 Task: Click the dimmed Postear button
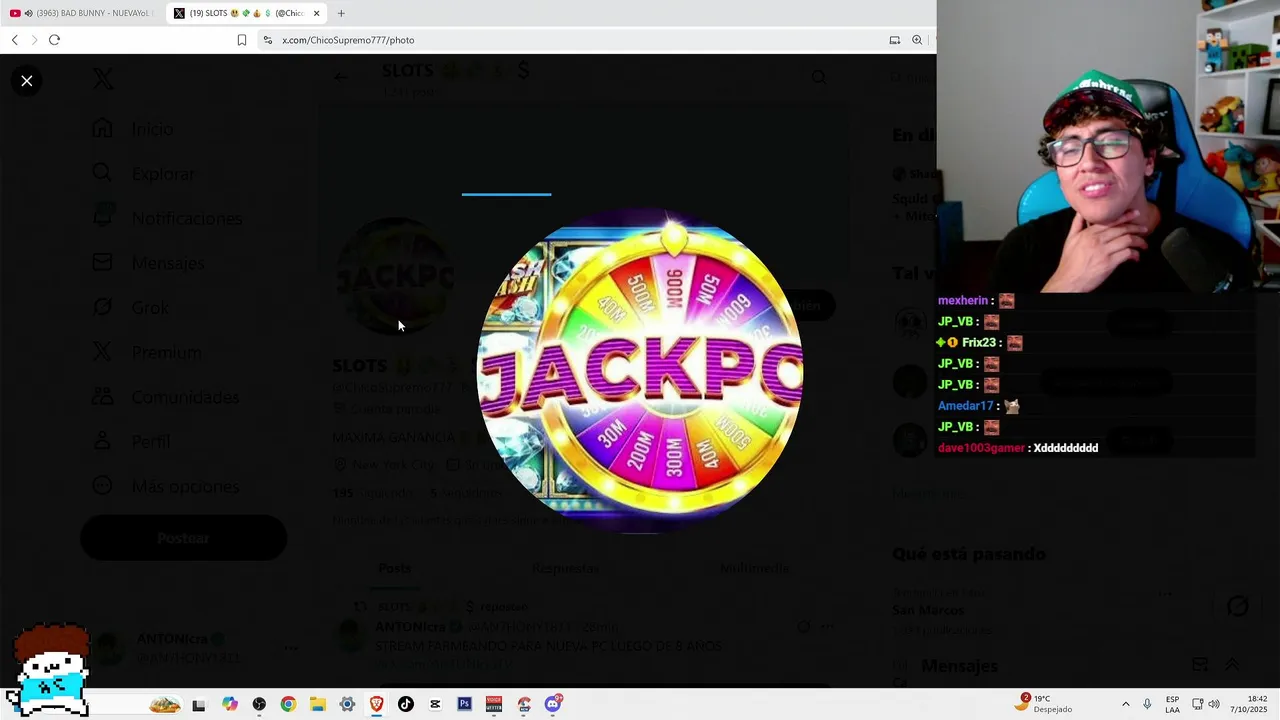click(x=183, y=538)
